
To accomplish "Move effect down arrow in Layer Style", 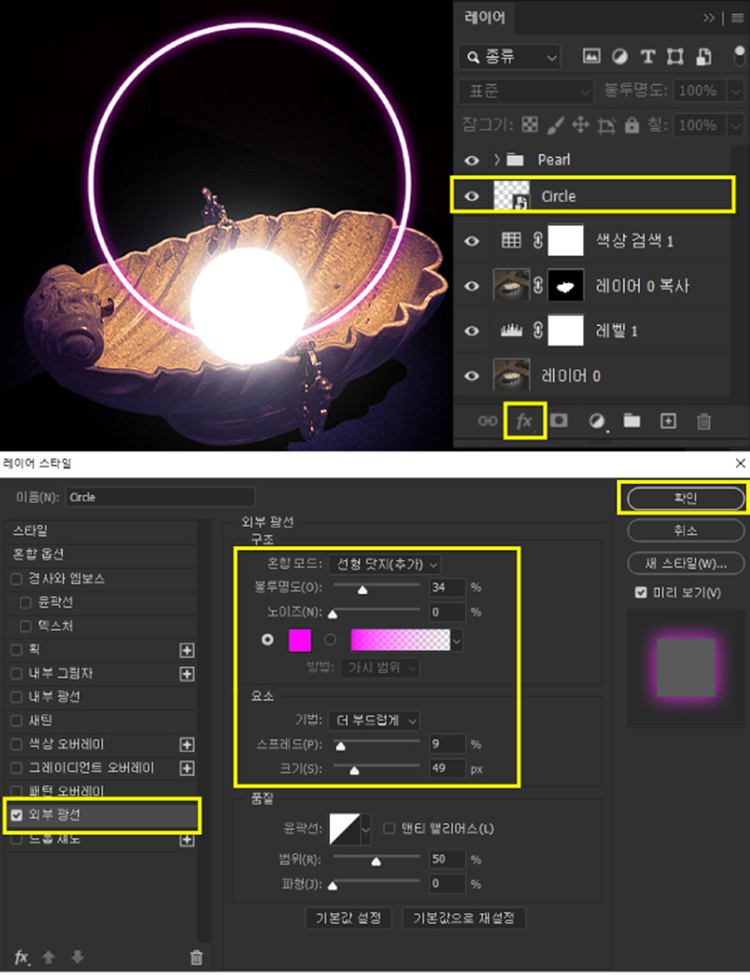I will point(78,957).
